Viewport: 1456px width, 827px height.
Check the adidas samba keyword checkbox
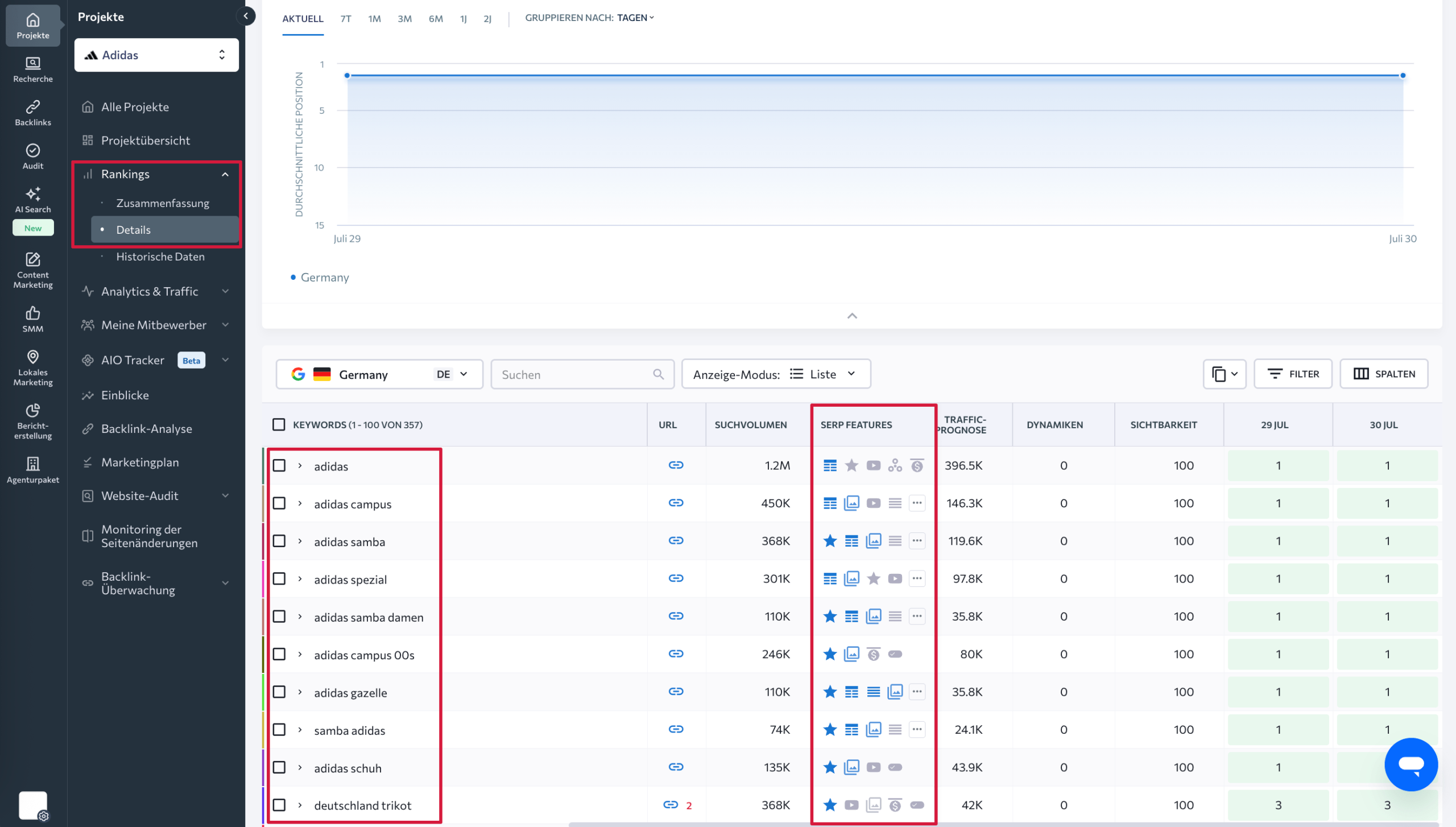click(x=279, y=540)
